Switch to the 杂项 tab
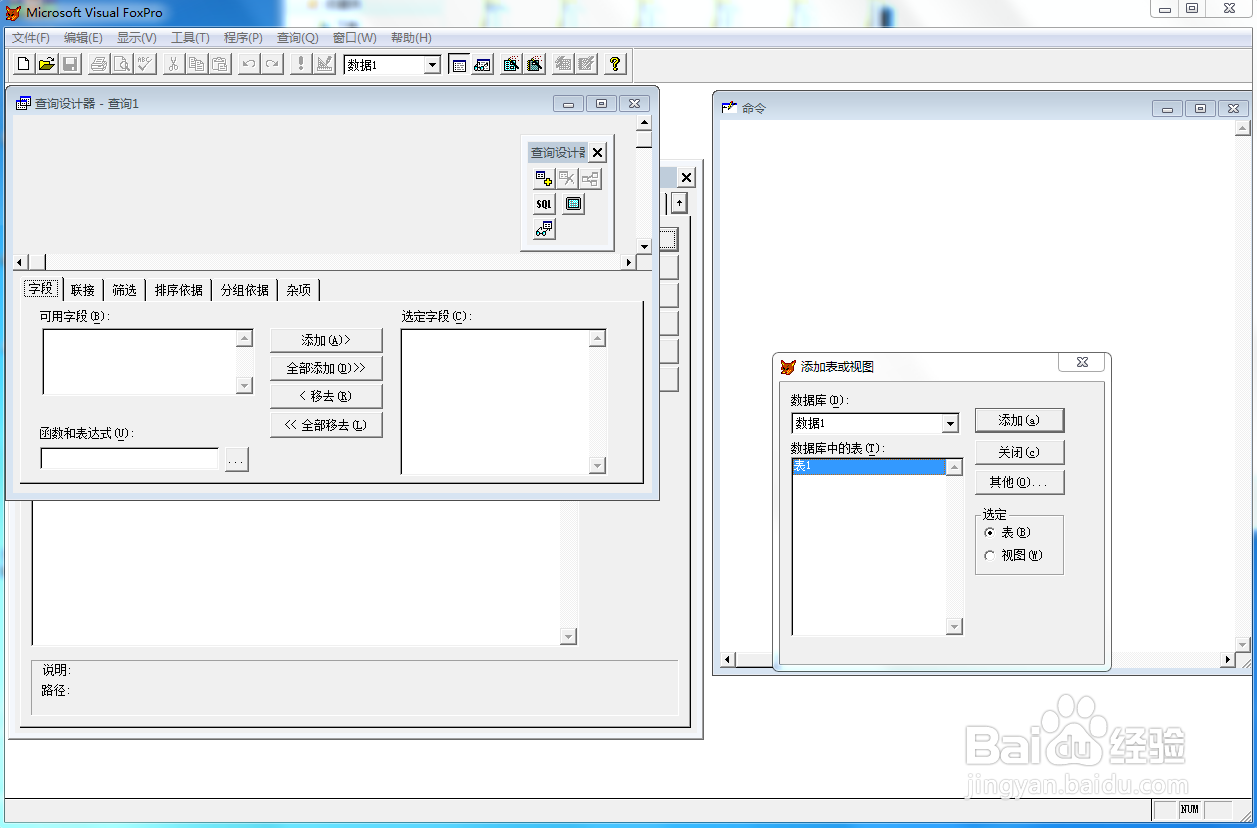Screen dimensions: 1257x828 pos(299,290)
